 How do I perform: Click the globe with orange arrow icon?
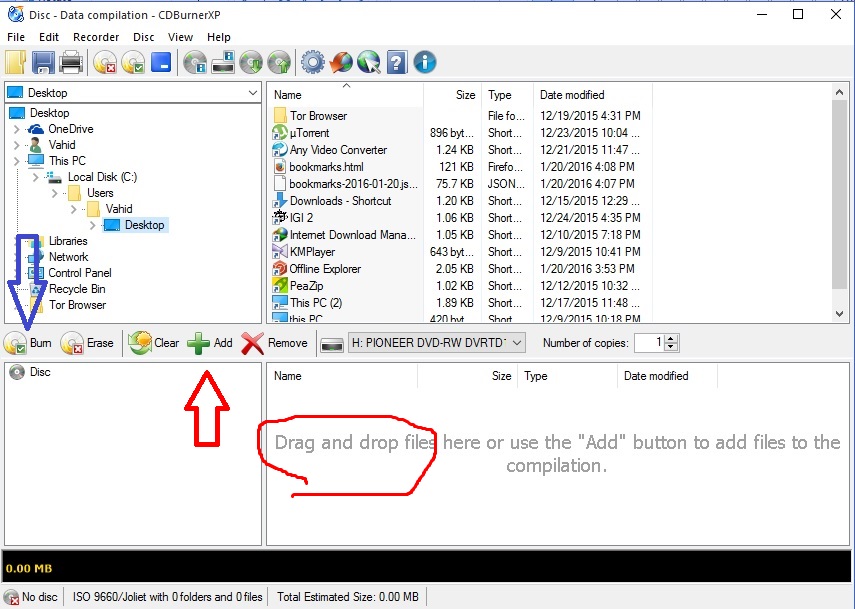coord(341,62)
